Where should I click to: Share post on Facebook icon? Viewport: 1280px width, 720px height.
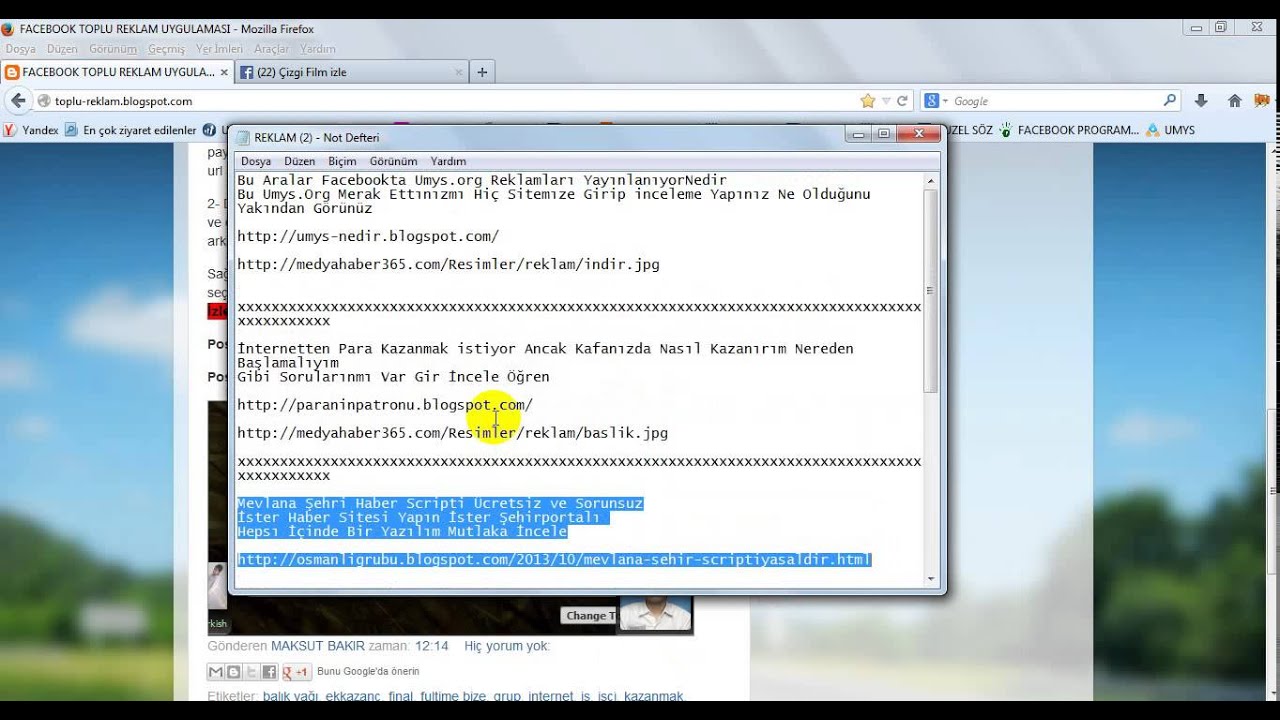(x=270, y=672)
